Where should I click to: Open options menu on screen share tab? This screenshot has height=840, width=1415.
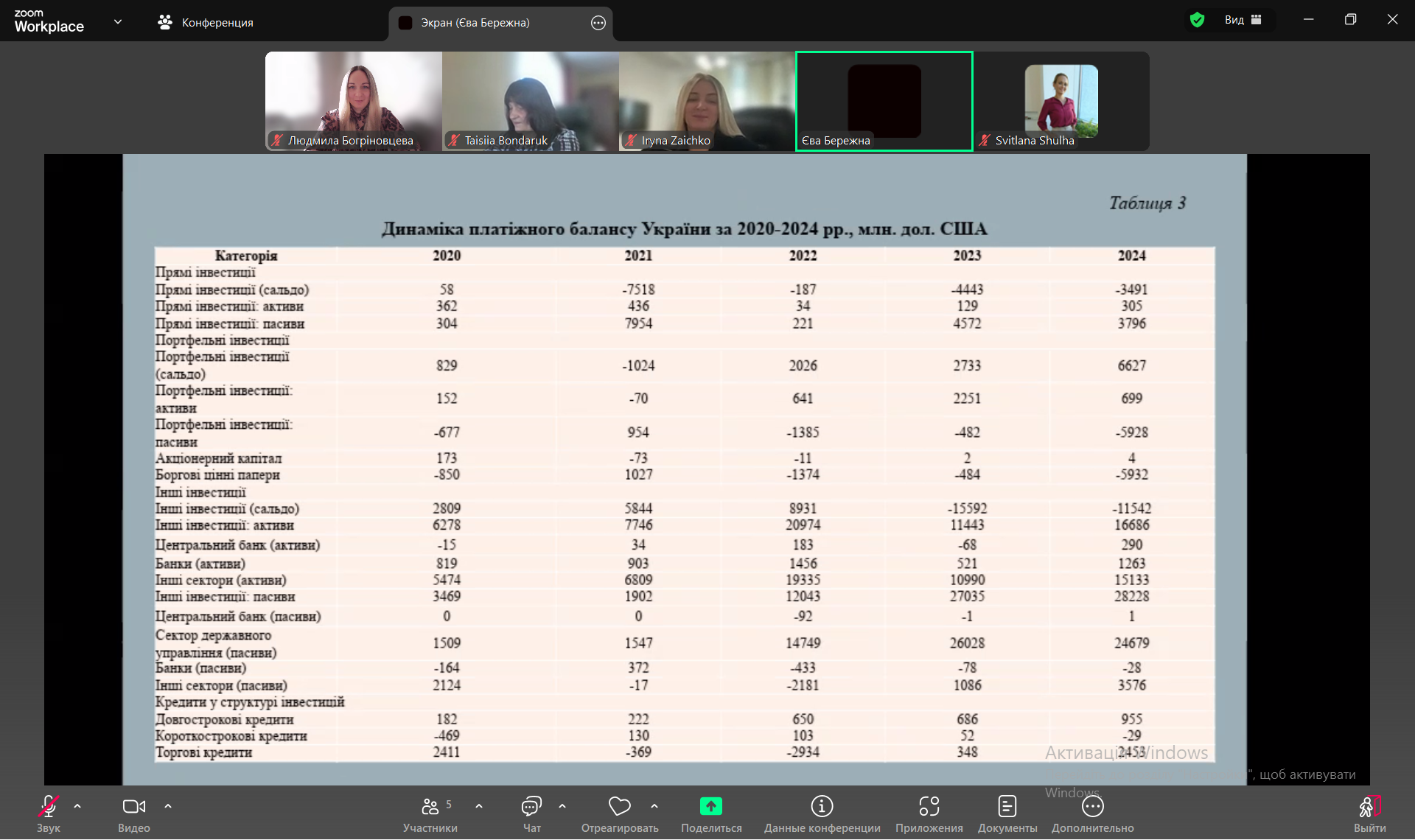[598, 23]
